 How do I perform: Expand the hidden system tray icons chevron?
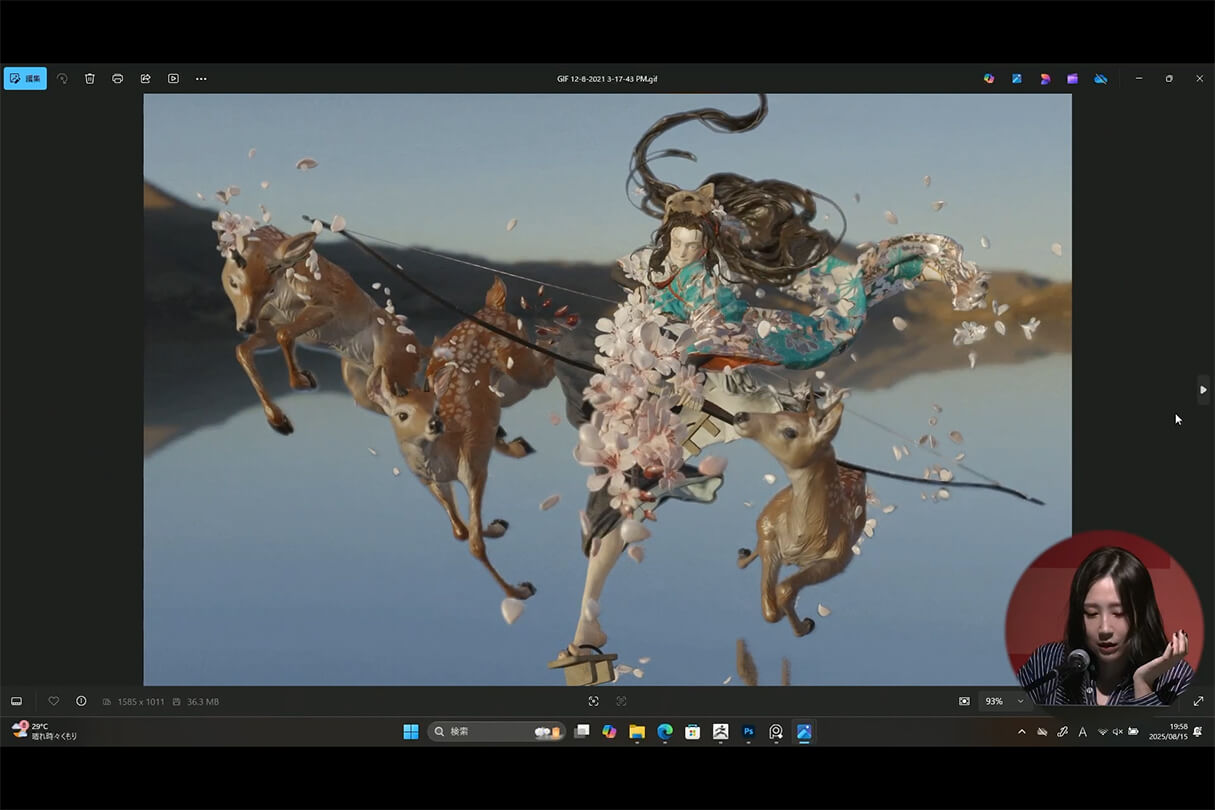click(x=1021, y=732)
